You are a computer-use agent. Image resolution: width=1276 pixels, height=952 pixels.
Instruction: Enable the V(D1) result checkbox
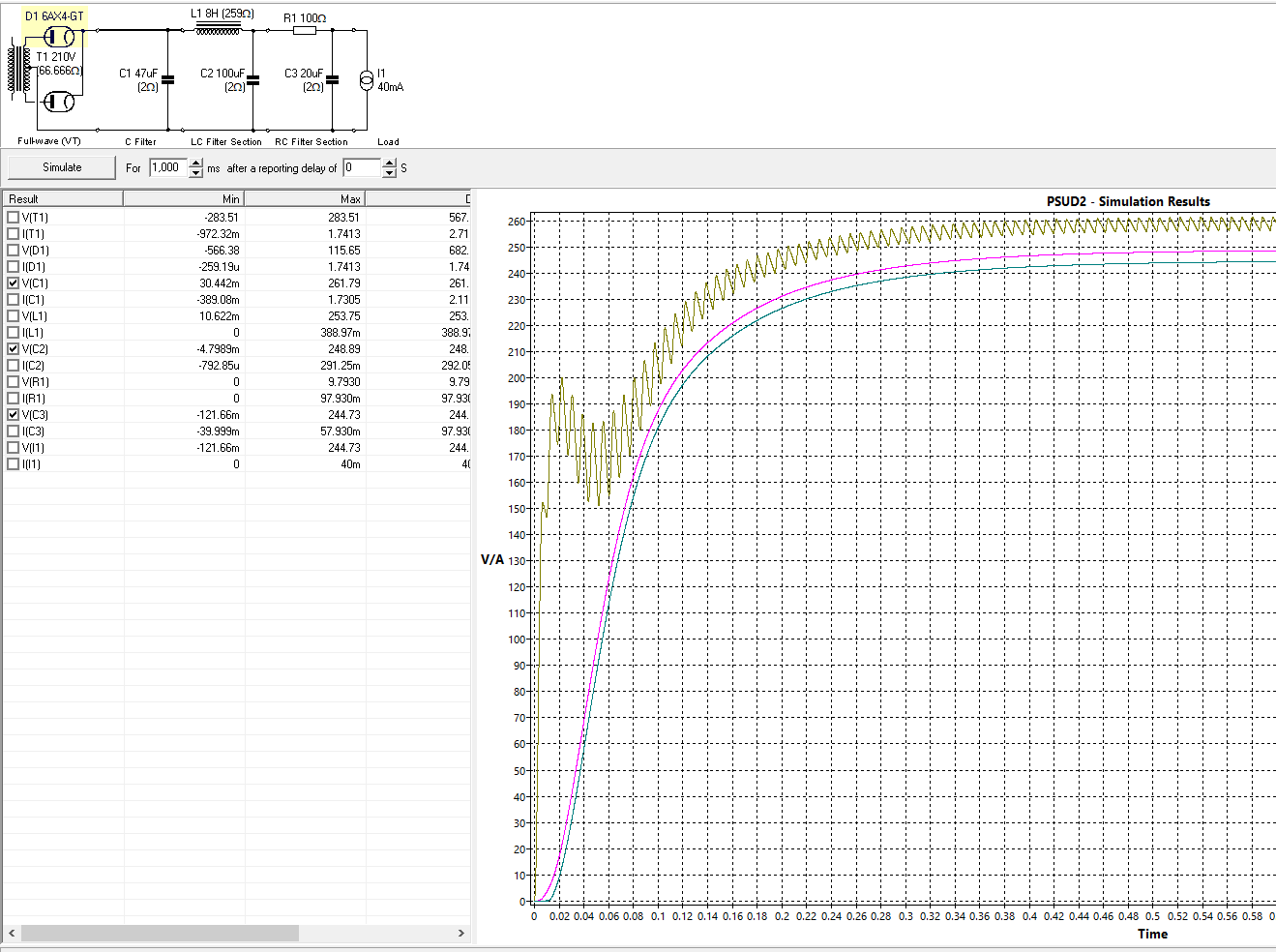pyautogui.click(x=14, y=251)
